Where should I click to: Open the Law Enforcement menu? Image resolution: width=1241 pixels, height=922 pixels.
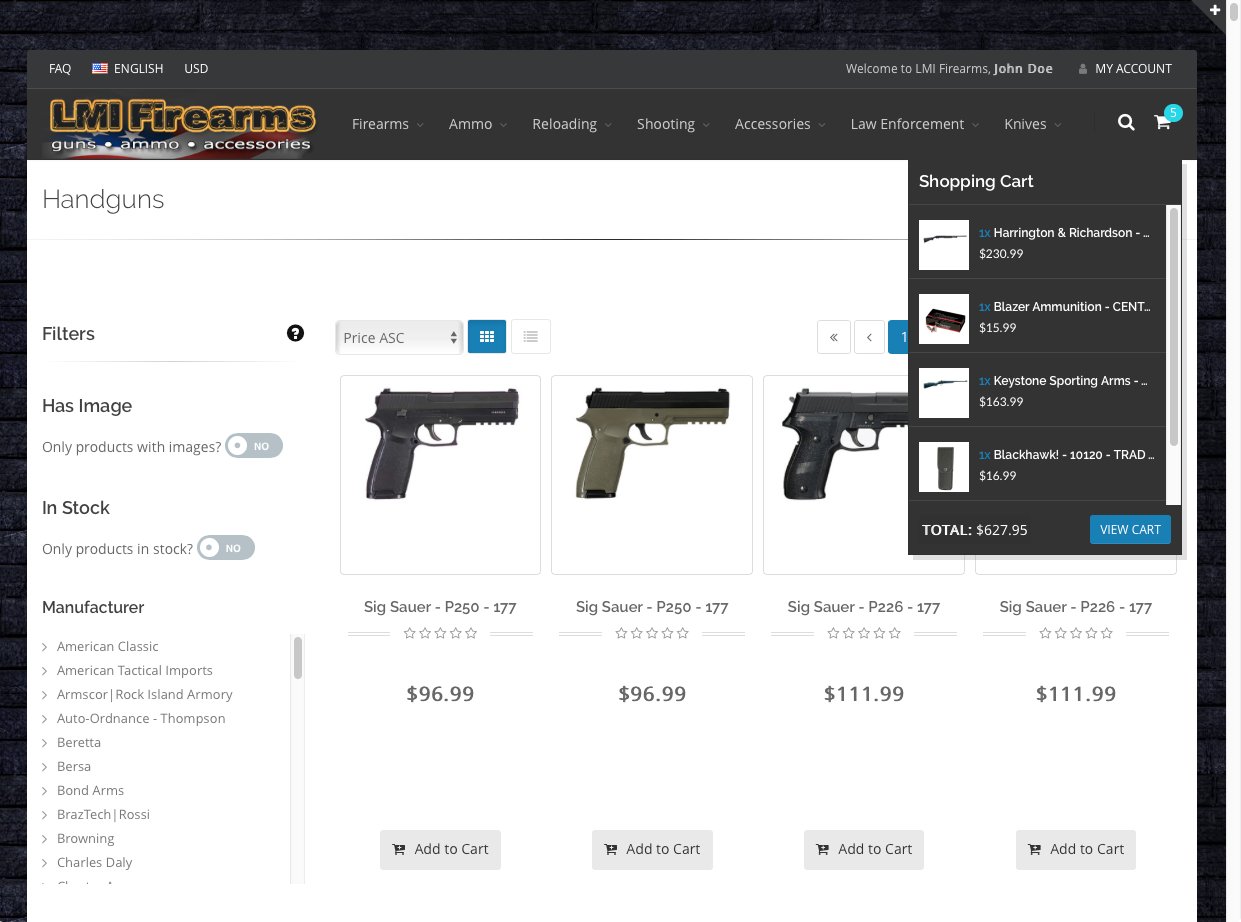pos(914,124)
